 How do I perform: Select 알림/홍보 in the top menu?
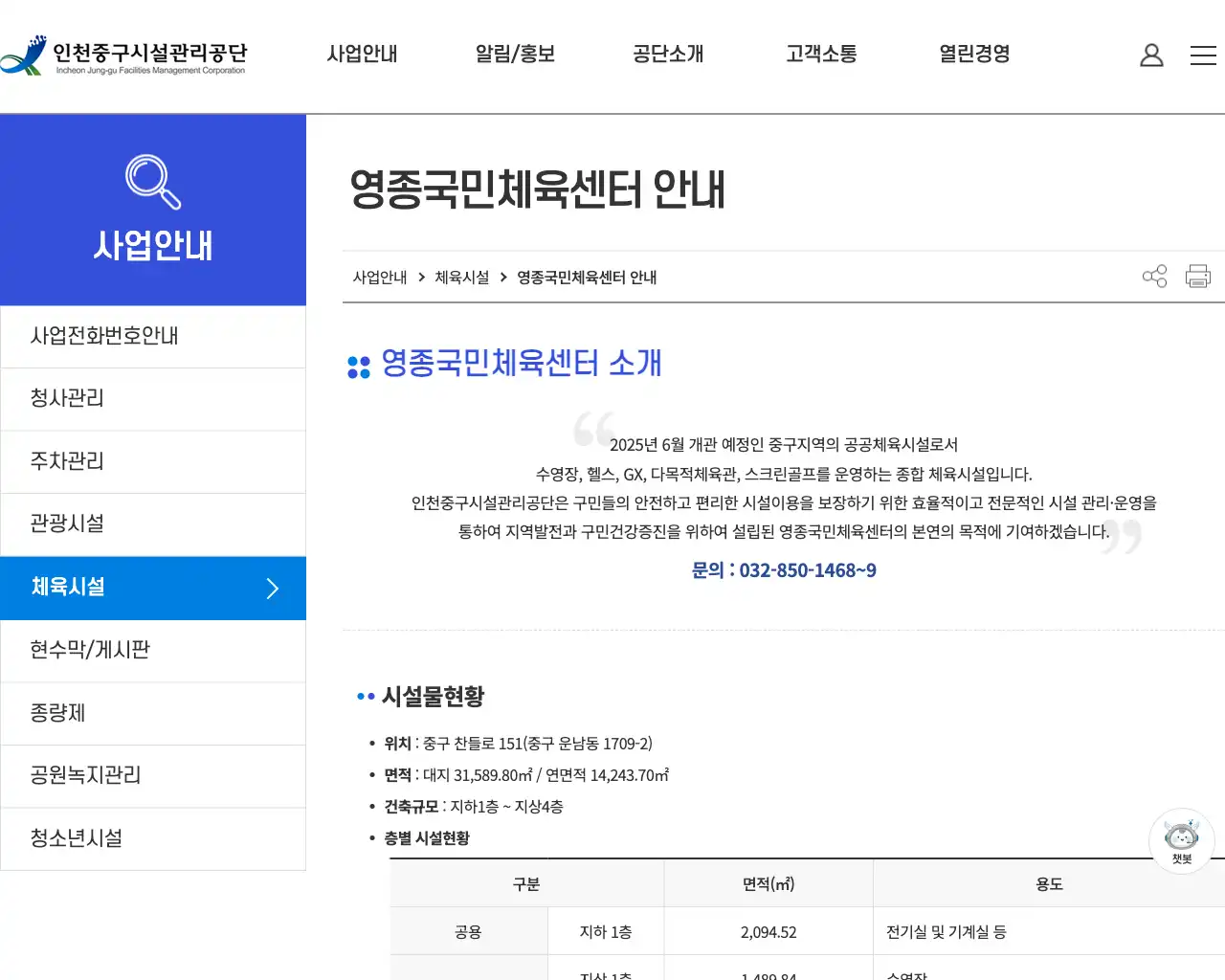coord(515,55)
